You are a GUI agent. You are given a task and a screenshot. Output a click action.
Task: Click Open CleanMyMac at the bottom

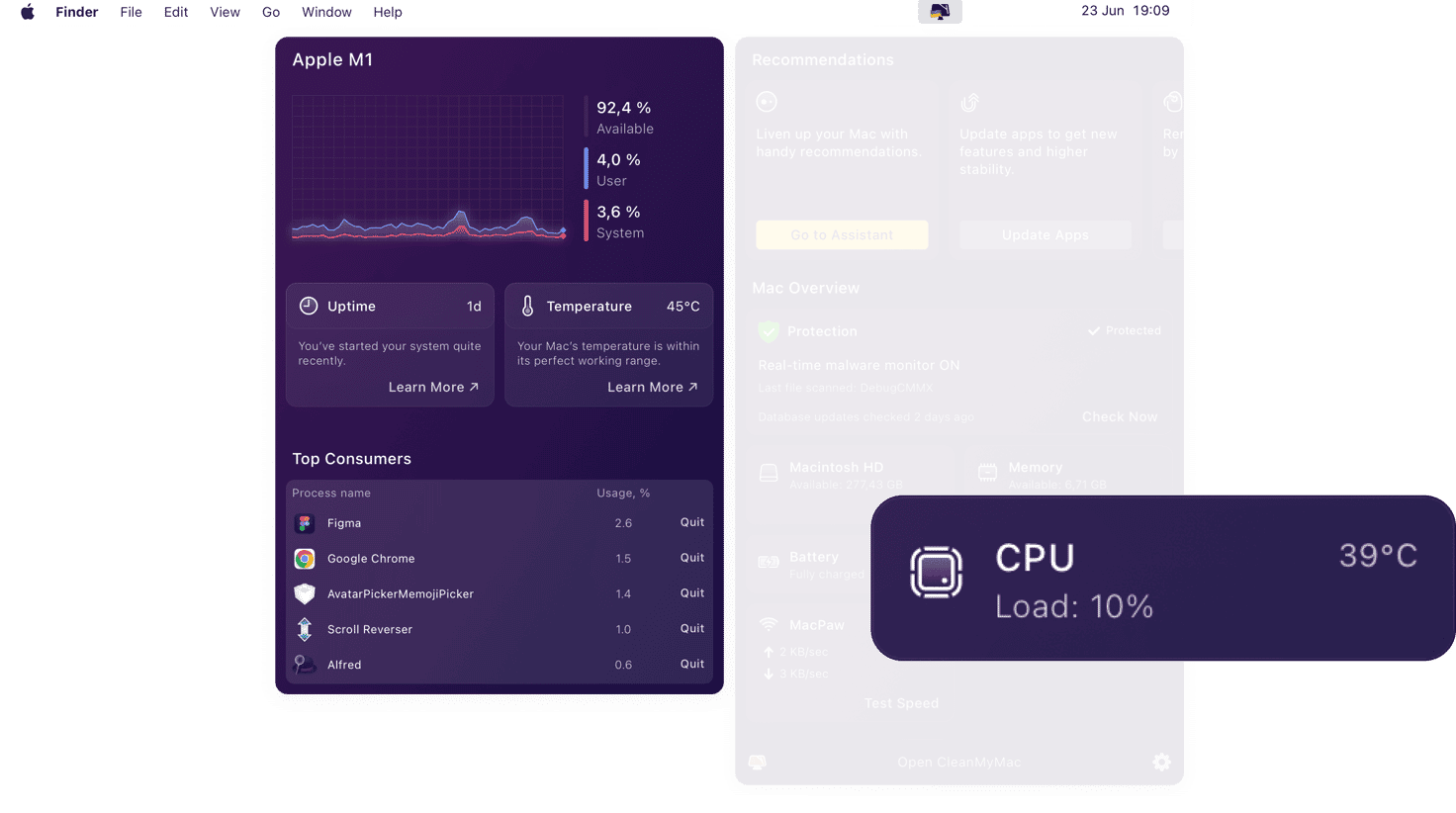pos(958,762)
